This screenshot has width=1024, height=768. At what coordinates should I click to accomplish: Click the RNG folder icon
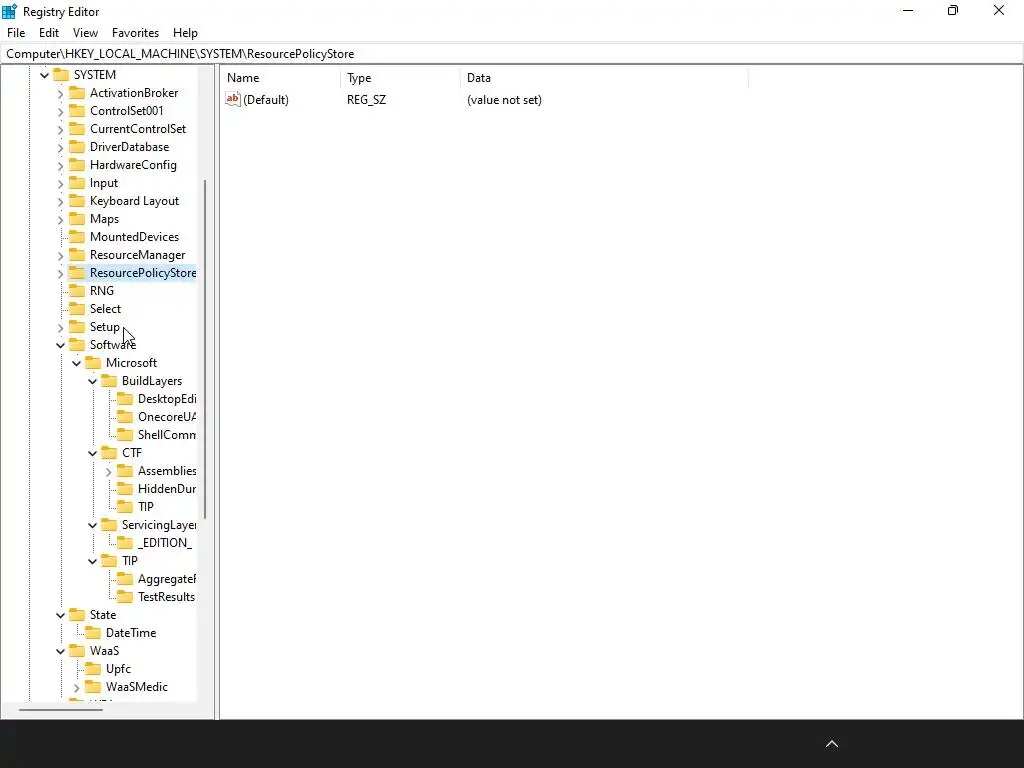77,290
